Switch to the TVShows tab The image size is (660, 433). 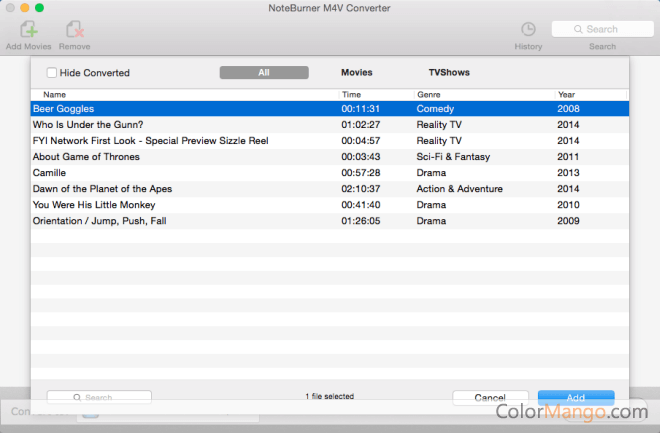449,72
